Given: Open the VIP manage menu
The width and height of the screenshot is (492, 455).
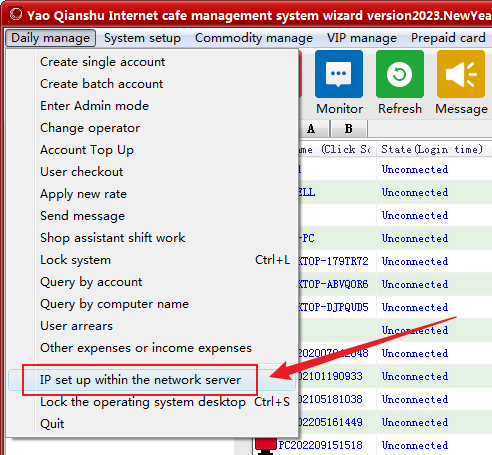Looking at the screenshot, I should click(362, 38).
